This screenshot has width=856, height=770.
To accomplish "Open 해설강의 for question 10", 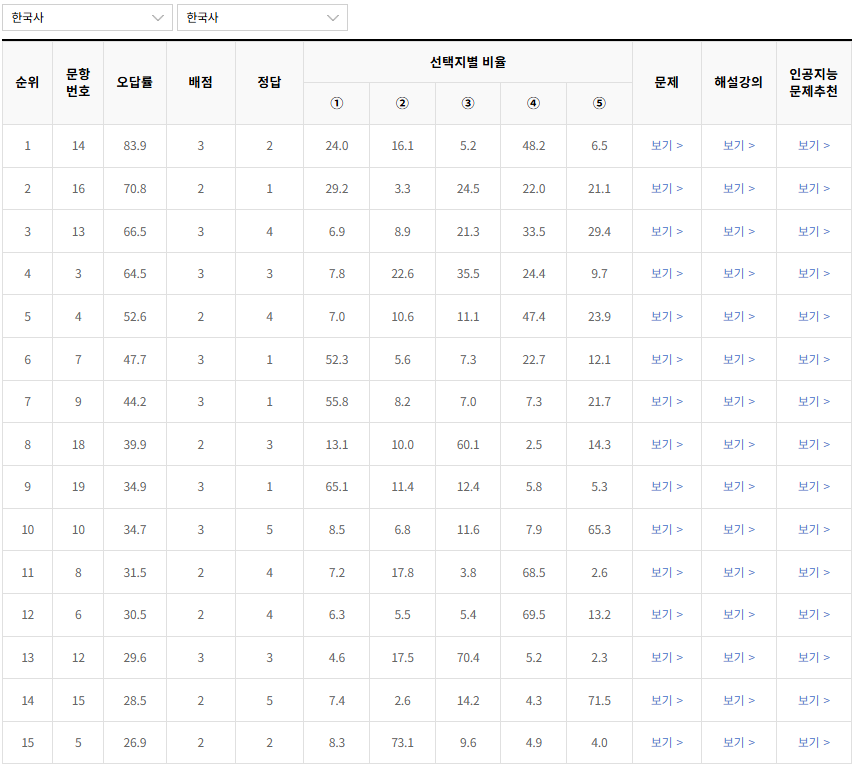I will (739, 529).
